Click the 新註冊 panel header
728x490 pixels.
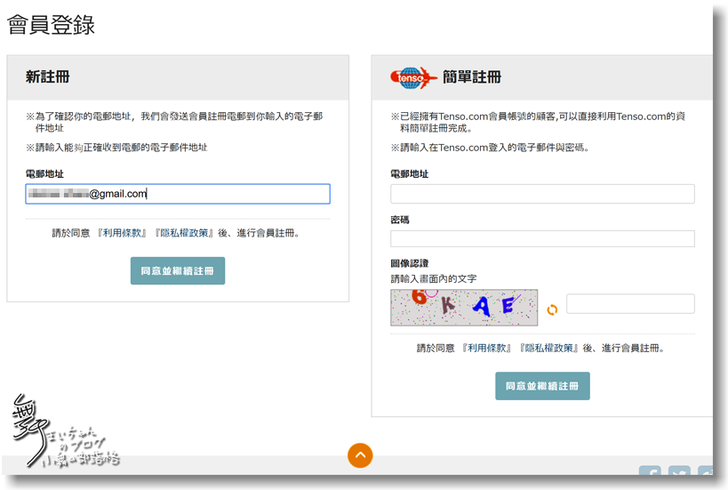tap(48, 77)
